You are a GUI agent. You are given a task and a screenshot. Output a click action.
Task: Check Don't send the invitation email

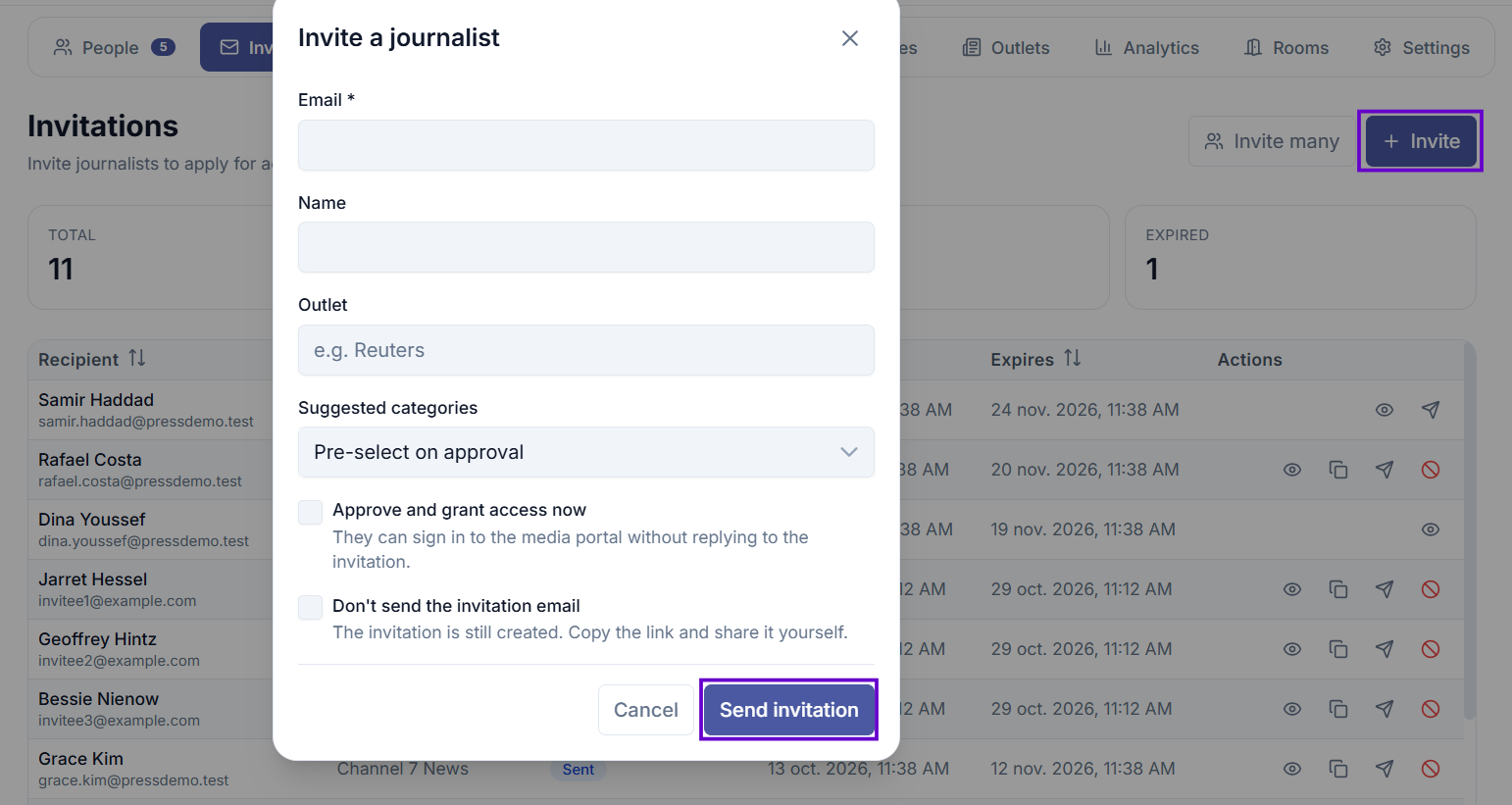(311, 607)
